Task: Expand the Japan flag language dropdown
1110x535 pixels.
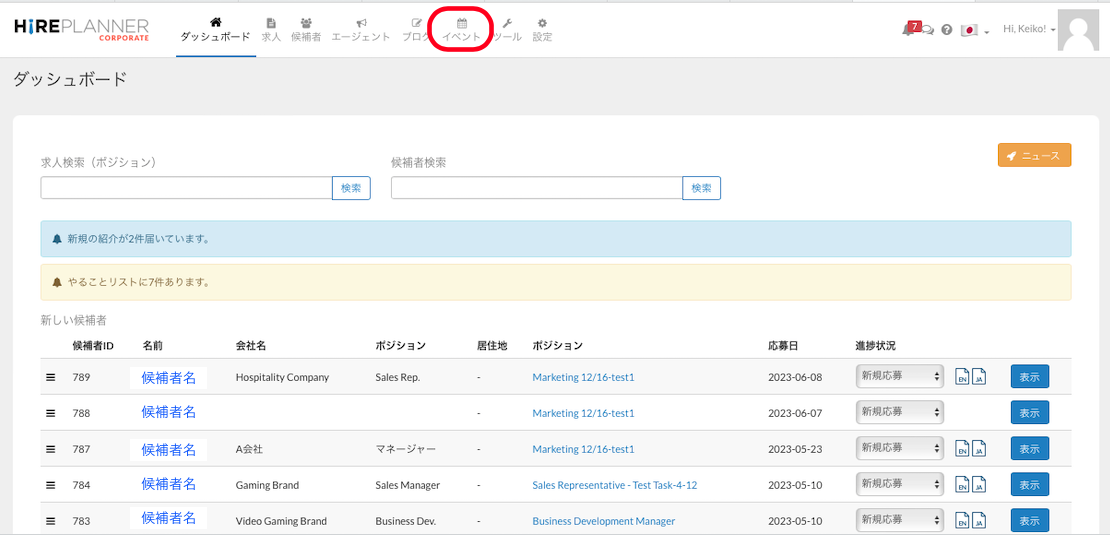Action: pos(974,30)
